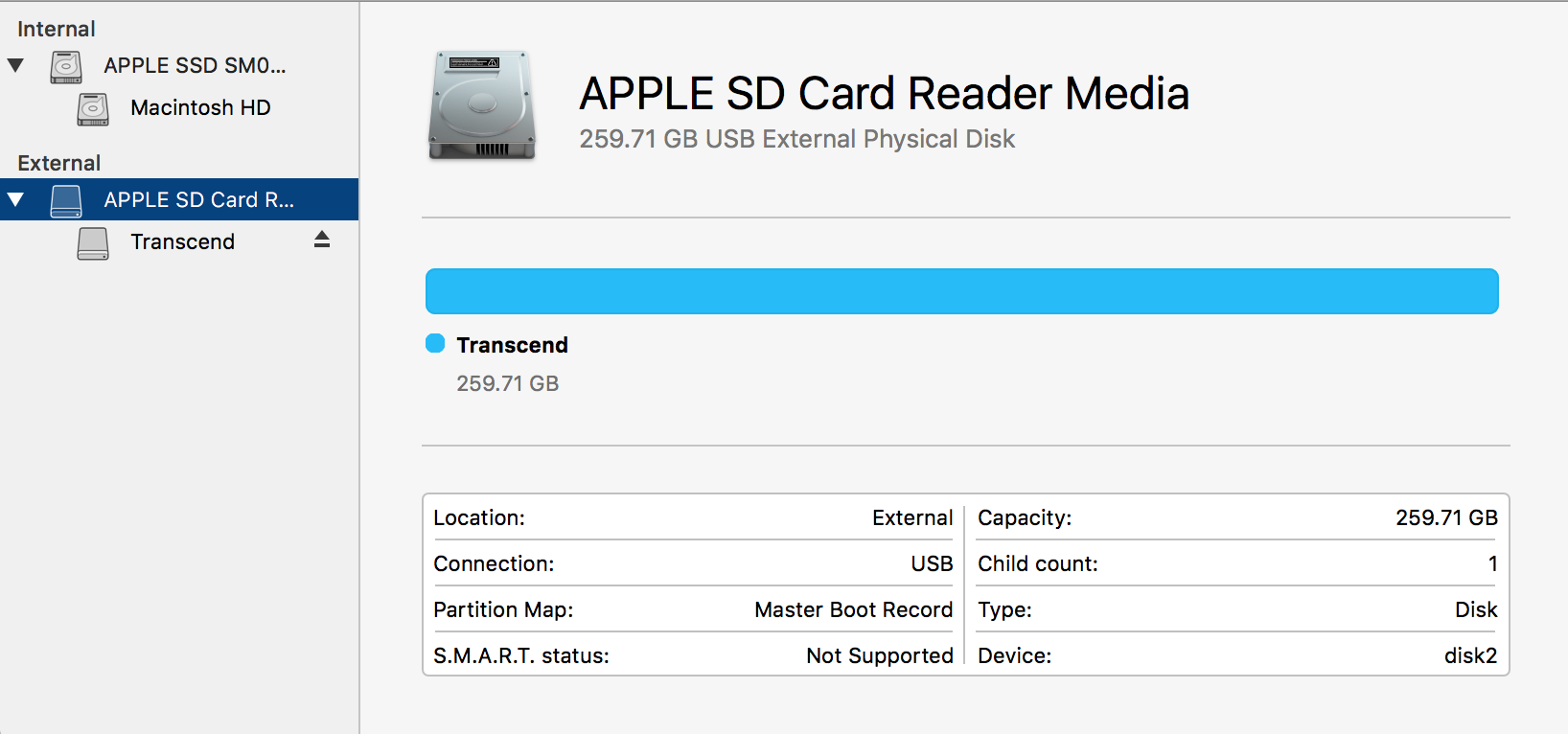Click the large hard disk image in header
Viewport: 1568px width, 734px height.
point(481,105)
